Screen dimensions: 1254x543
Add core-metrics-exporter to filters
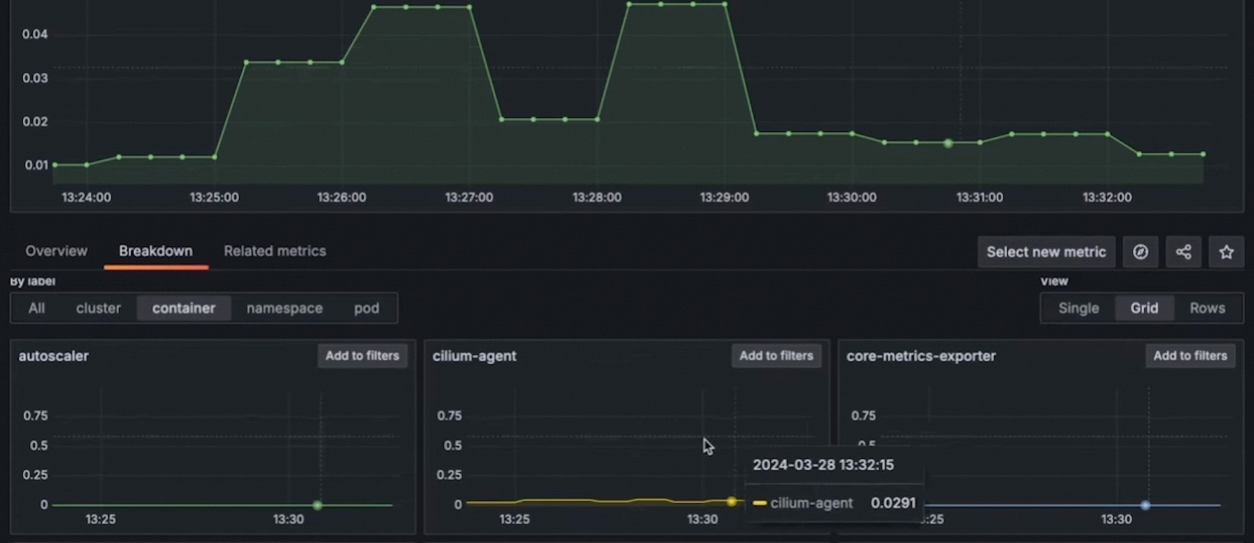click(x=1190, y=356)
